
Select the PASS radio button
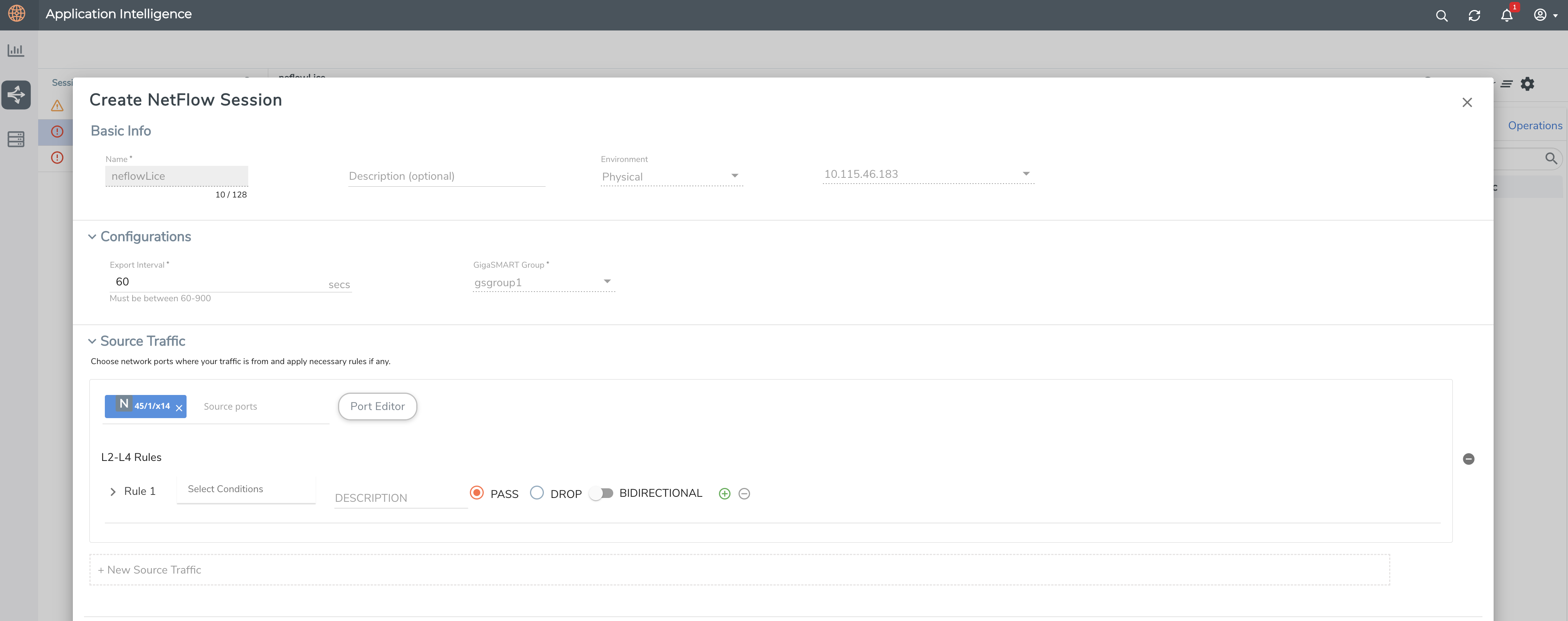(477, 493)
